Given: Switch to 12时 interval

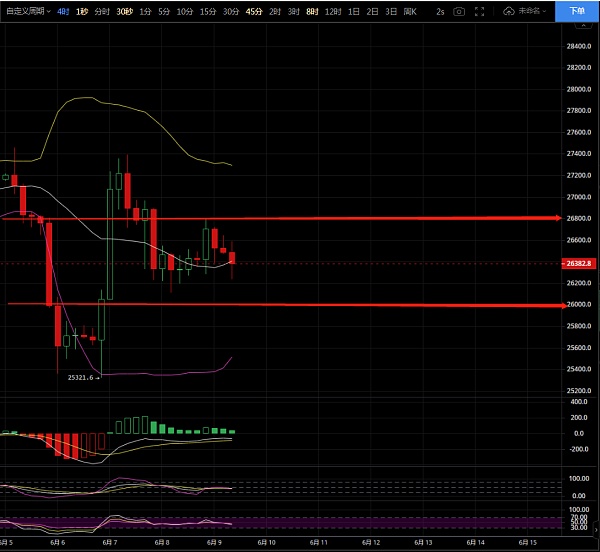Looking at the screenshot, I should click(x=333, y=12).
